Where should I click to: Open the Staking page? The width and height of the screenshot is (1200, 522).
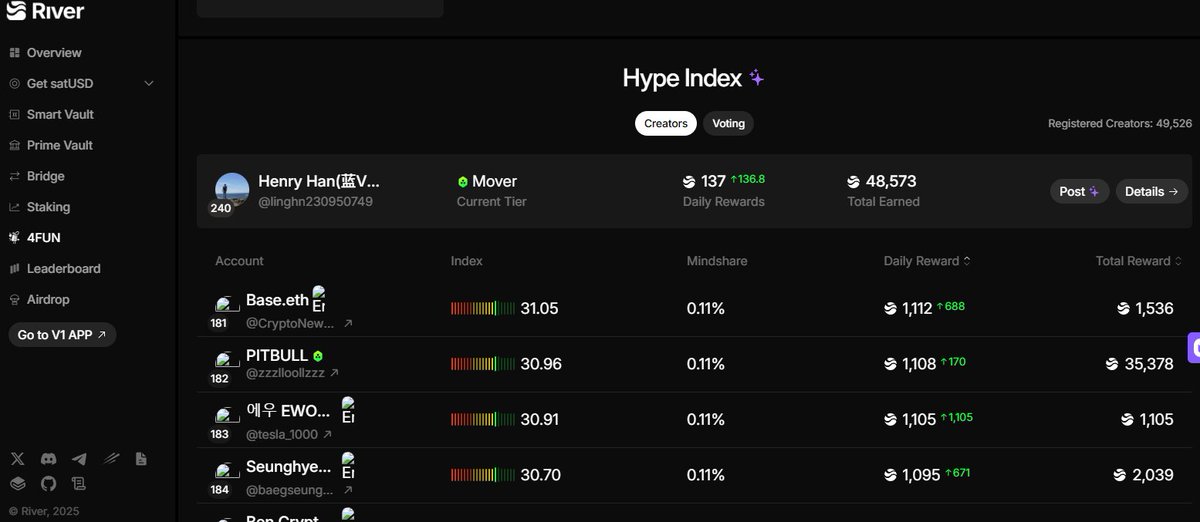(x=48, y=208)
